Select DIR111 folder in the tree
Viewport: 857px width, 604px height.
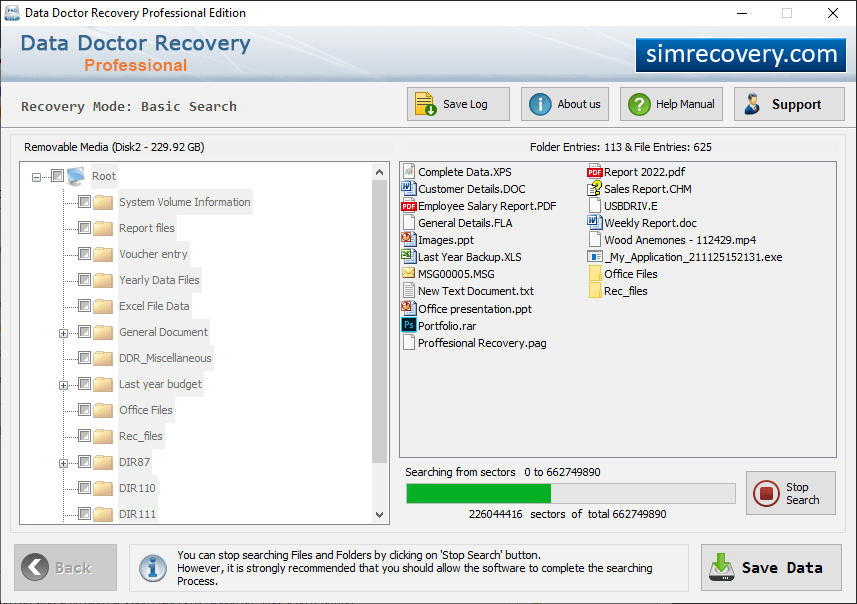pyautogui.click(x=137, y=514)
